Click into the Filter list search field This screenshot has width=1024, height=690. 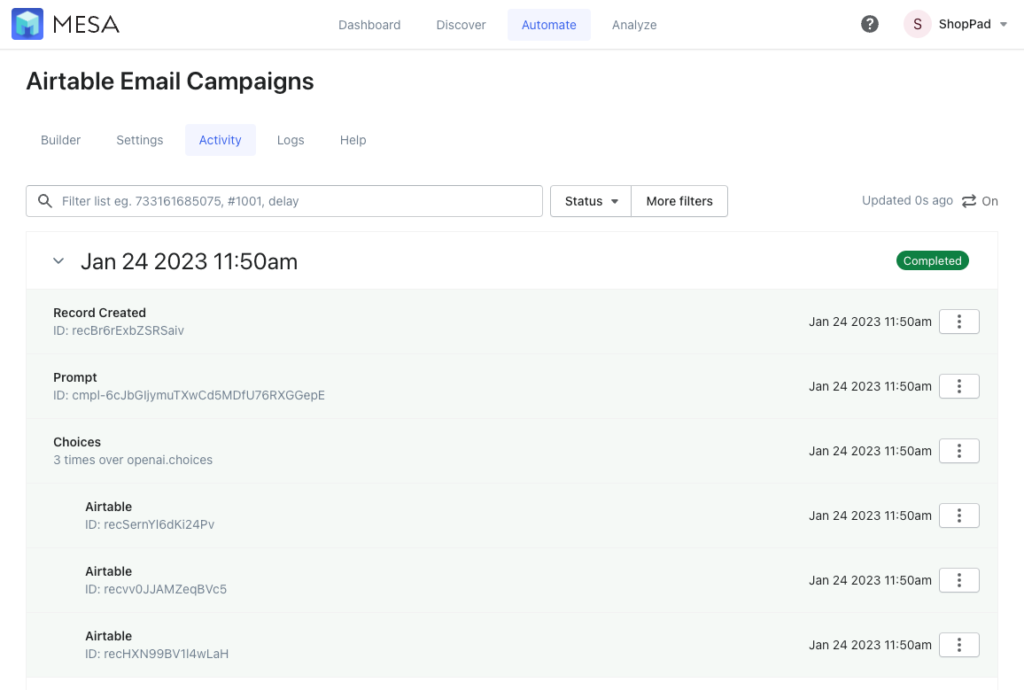284,201
